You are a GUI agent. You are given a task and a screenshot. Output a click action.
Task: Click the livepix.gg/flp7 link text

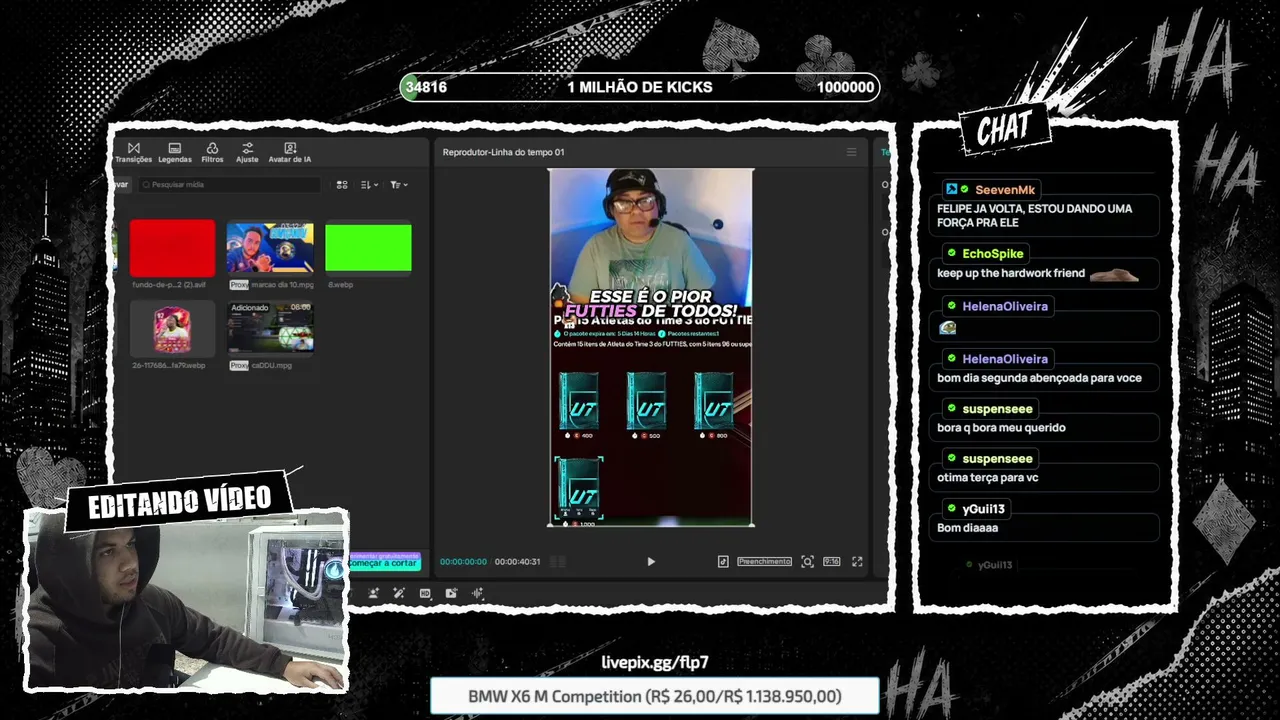click(655, 662)
